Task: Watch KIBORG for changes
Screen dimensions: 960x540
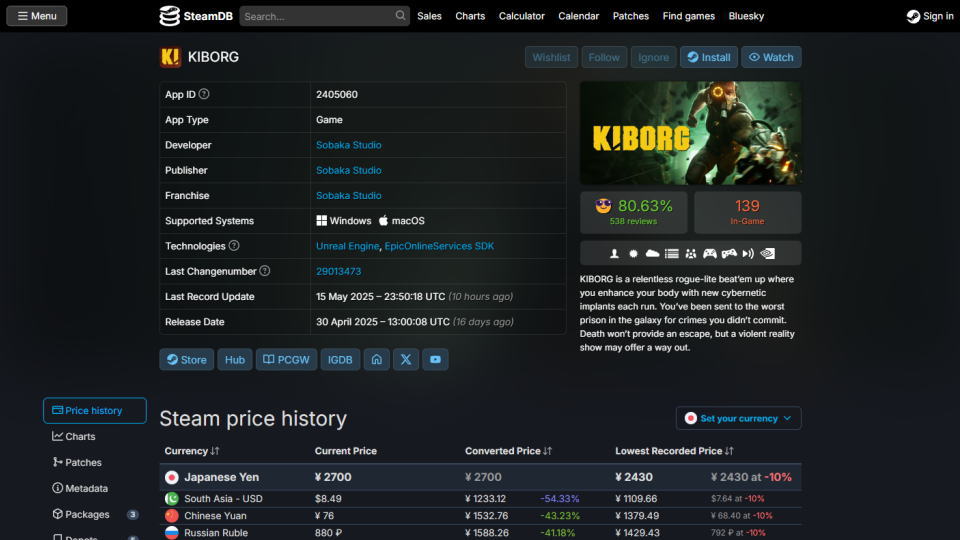Action: [x=771, y=57]
